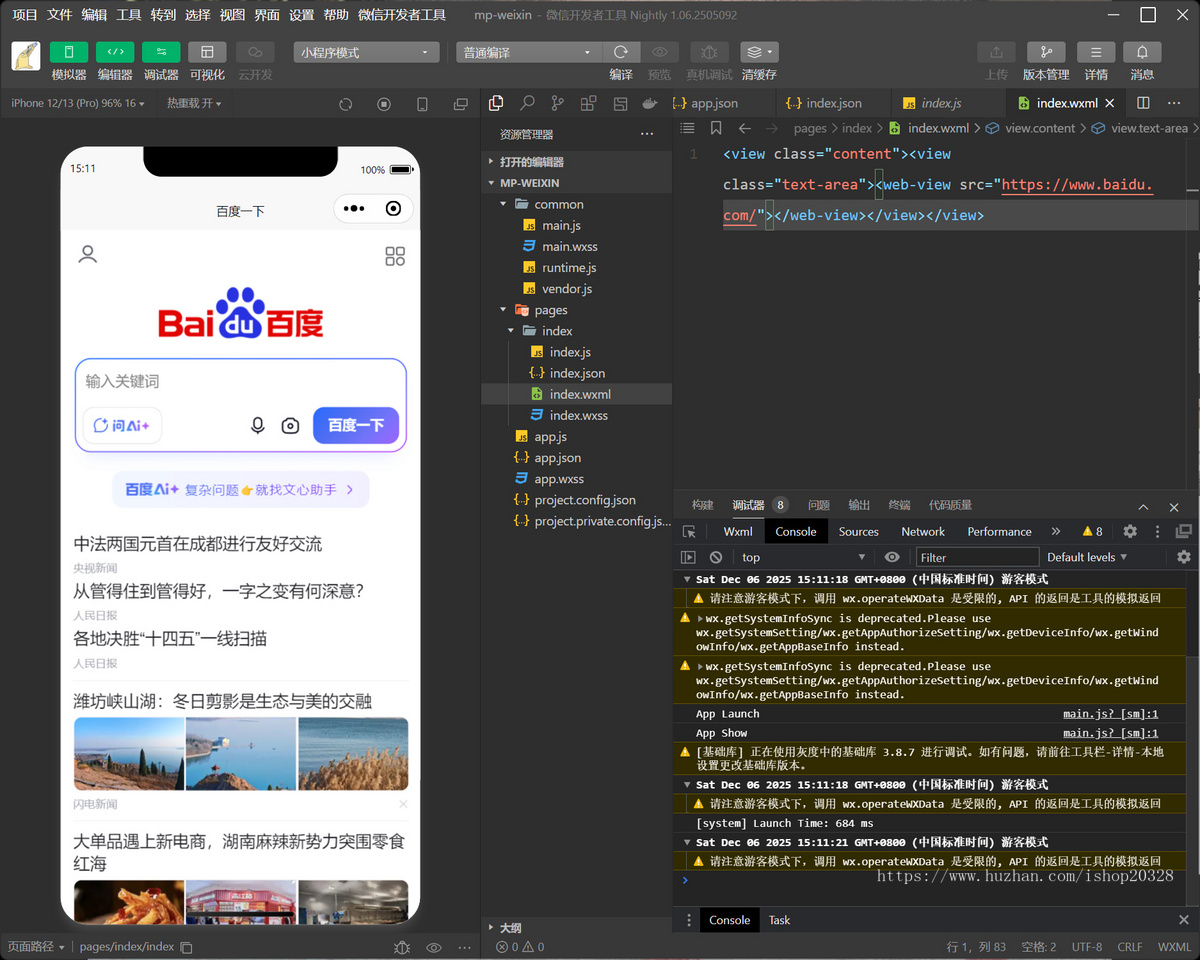Open the DevTools settings gear
Viewport: 1200px width, 960px height.
tap(1130, 531)
